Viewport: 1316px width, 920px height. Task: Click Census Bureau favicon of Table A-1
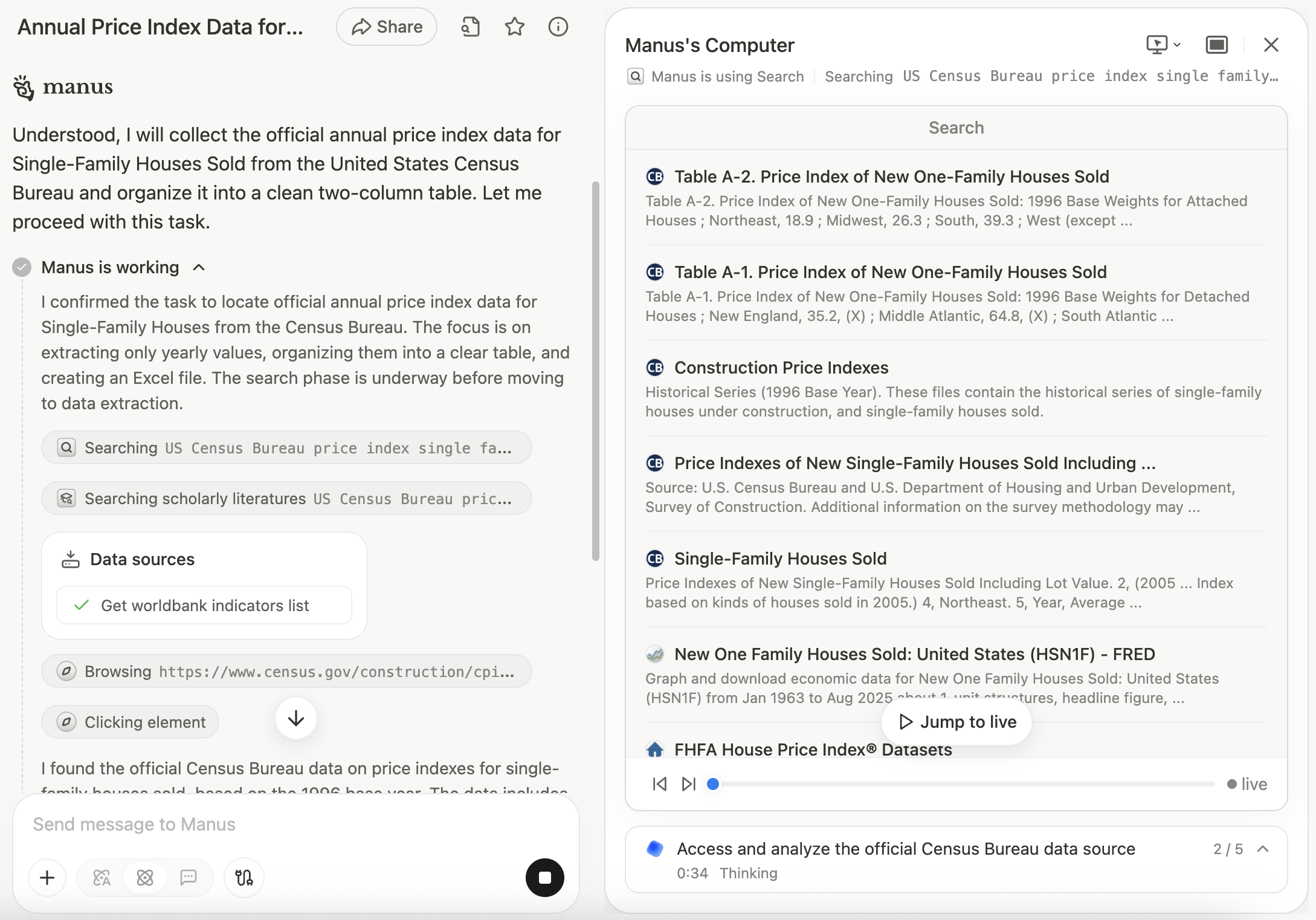click(x=655, y=272)
